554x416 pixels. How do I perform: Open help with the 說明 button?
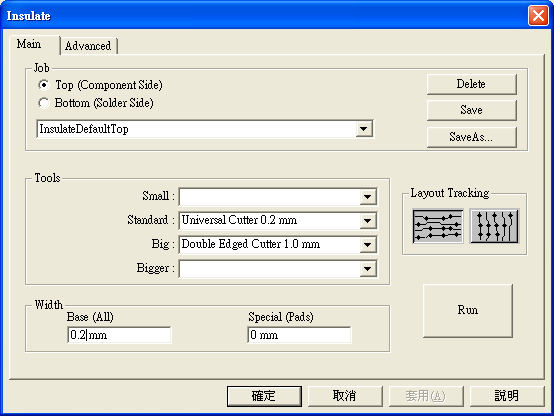pos(507,396)
